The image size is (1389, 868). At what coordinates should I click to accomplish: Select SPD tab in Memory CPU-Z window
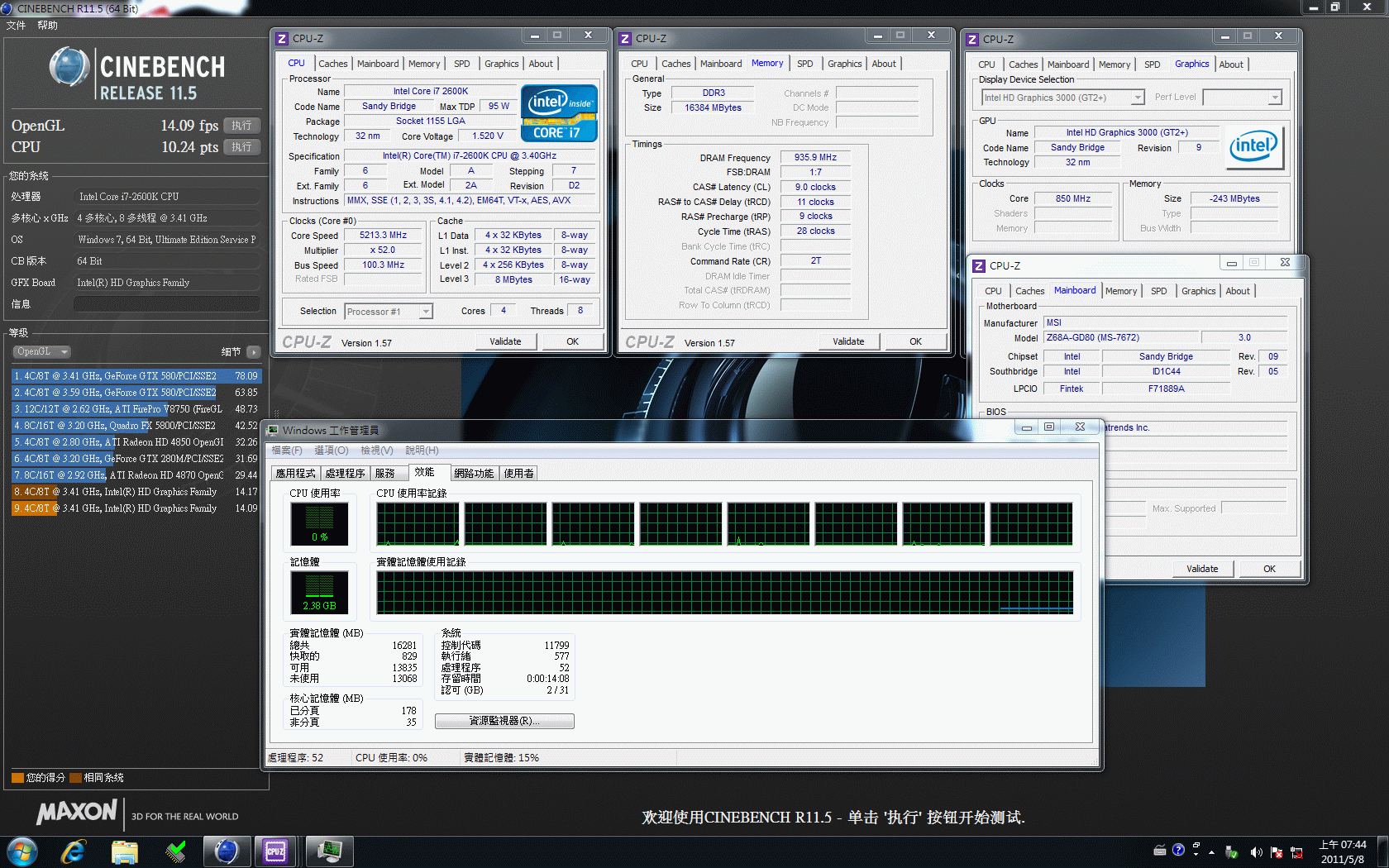pos(805,64)
